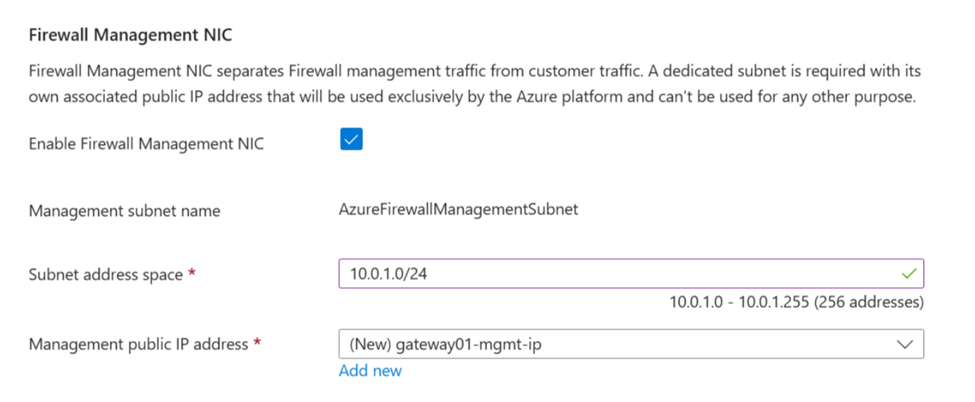
Task: Uncheck the Enable Firewall Management NIC checkbox
Action: coord(351,139)
